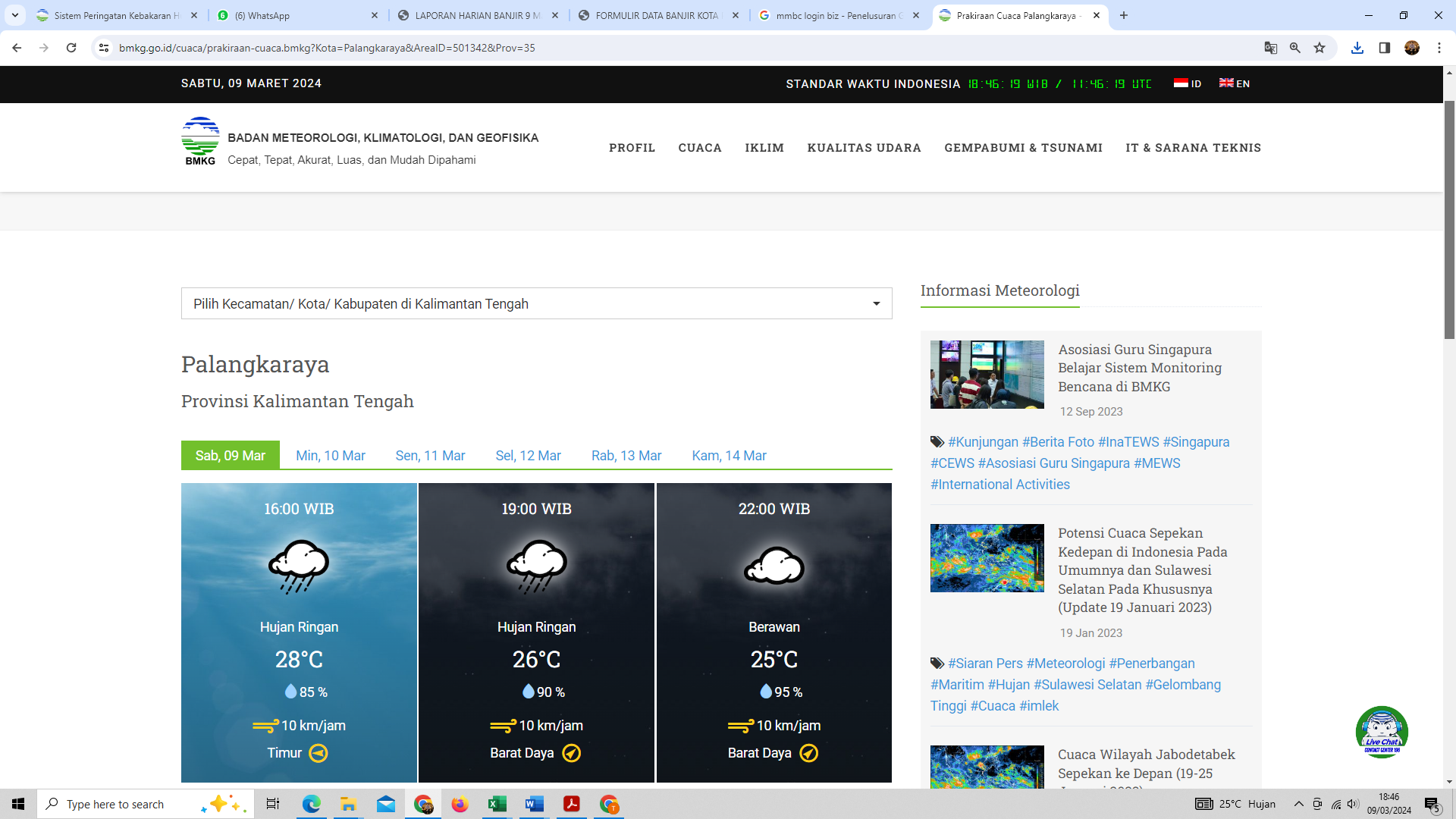The image size is (1456, 819).
Task: Click the #InaTEWS hashtag link
Action: click(1128, 442)
